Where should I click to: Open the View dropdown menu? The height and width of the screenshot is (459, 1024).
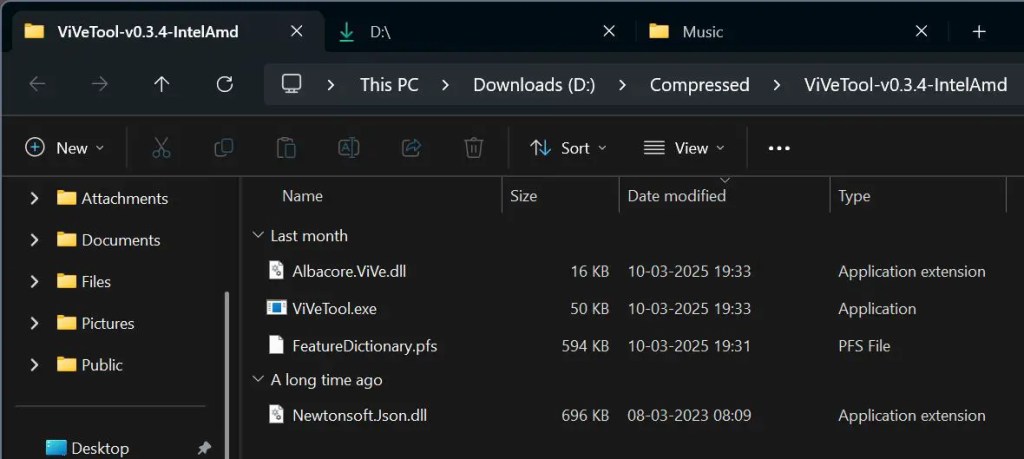point(684,148)
